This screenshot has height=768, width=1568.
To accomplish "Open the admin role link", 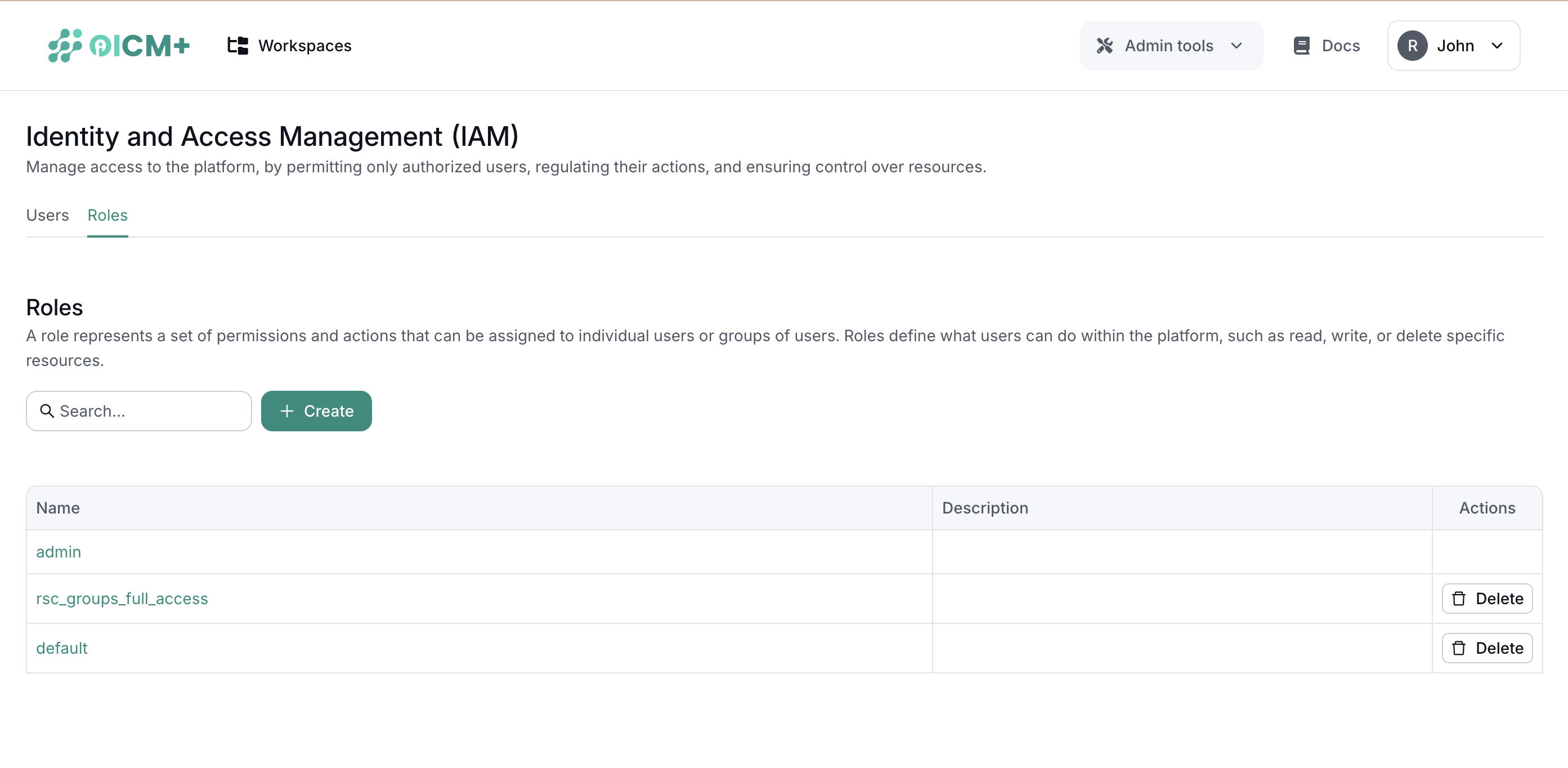I will (59, 552).
